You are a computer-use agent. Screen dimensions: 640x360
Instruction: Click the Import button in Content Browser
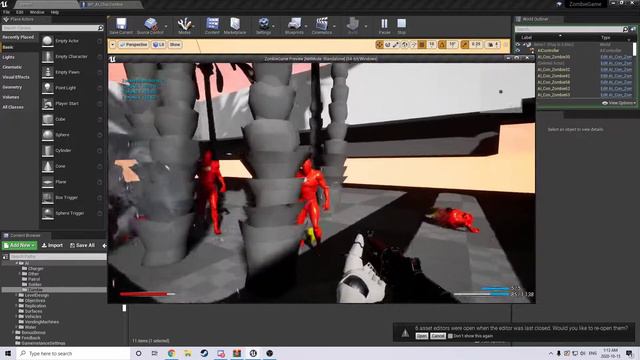52,245
